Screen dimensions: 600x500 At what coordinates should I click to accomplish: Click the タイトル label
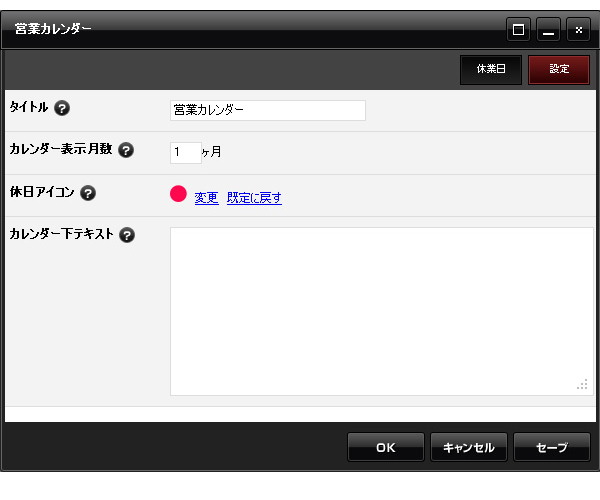click(x=29, y=107)
